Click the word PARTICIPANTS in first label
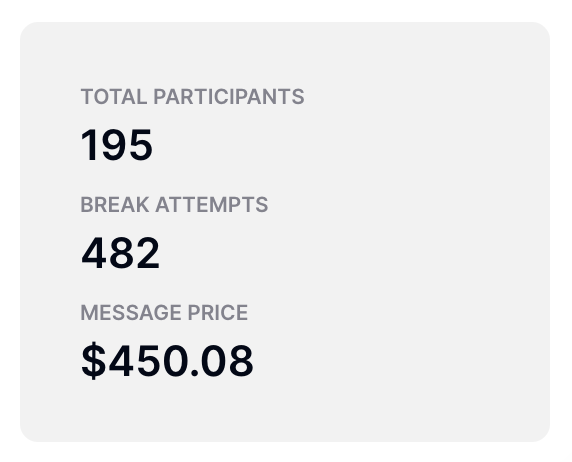 click(229, 97)
